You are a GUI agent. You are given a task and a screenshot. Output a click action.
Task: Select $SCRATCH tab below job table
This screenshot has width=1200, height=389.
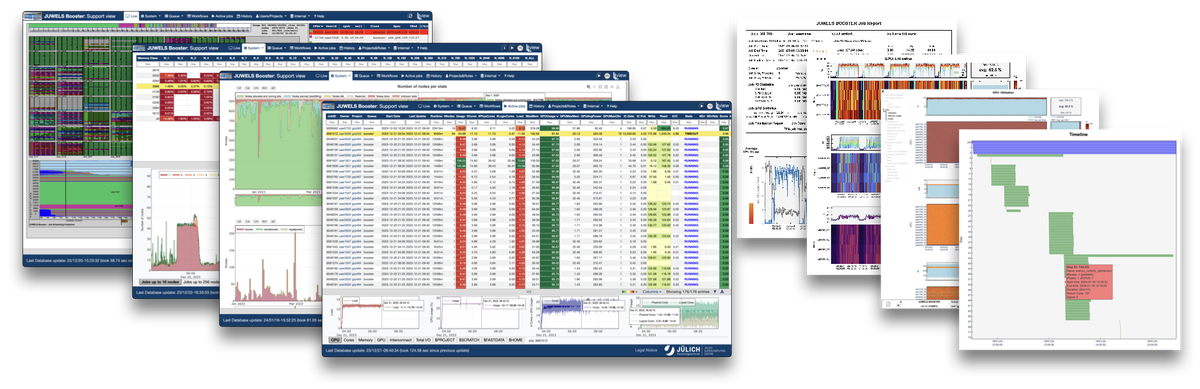(x=469, y=340)
